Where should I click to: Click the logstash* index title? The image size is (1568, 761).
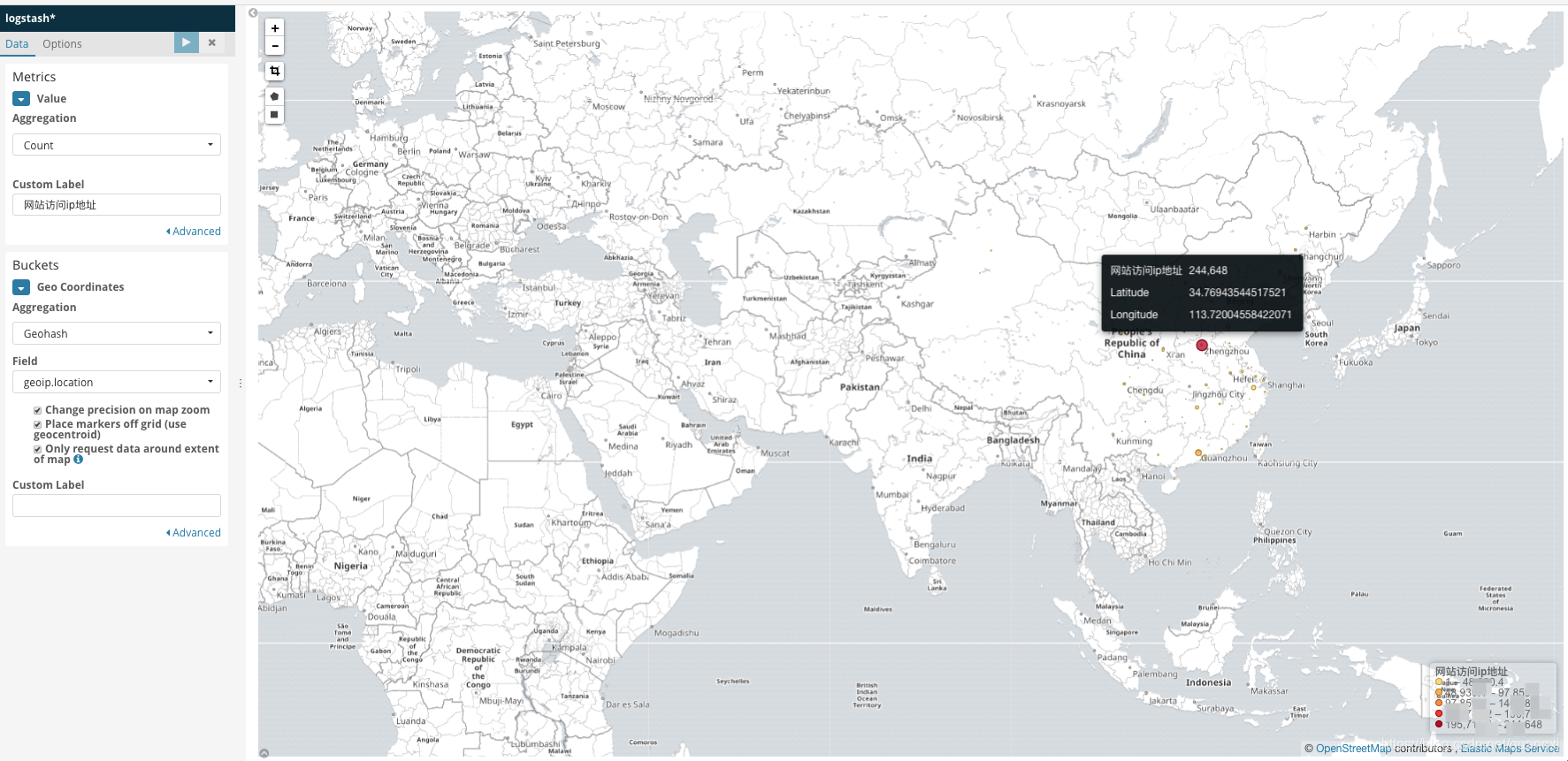30,18
